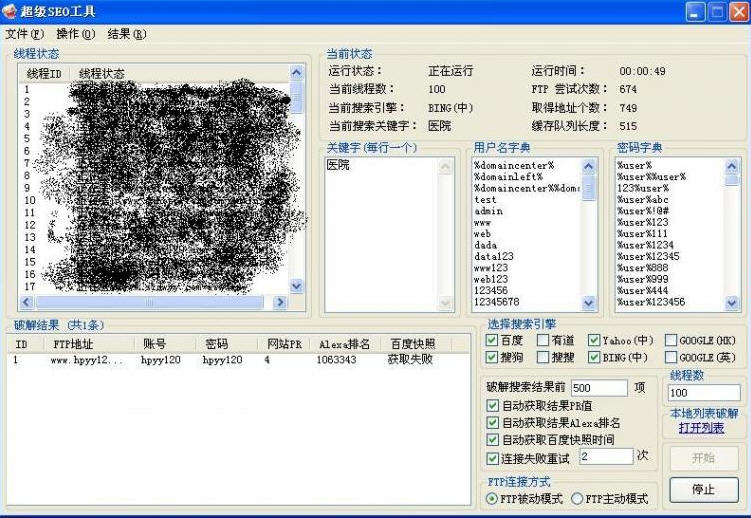
Task: Open the 结果(R) menu
Action: point(127,34)
